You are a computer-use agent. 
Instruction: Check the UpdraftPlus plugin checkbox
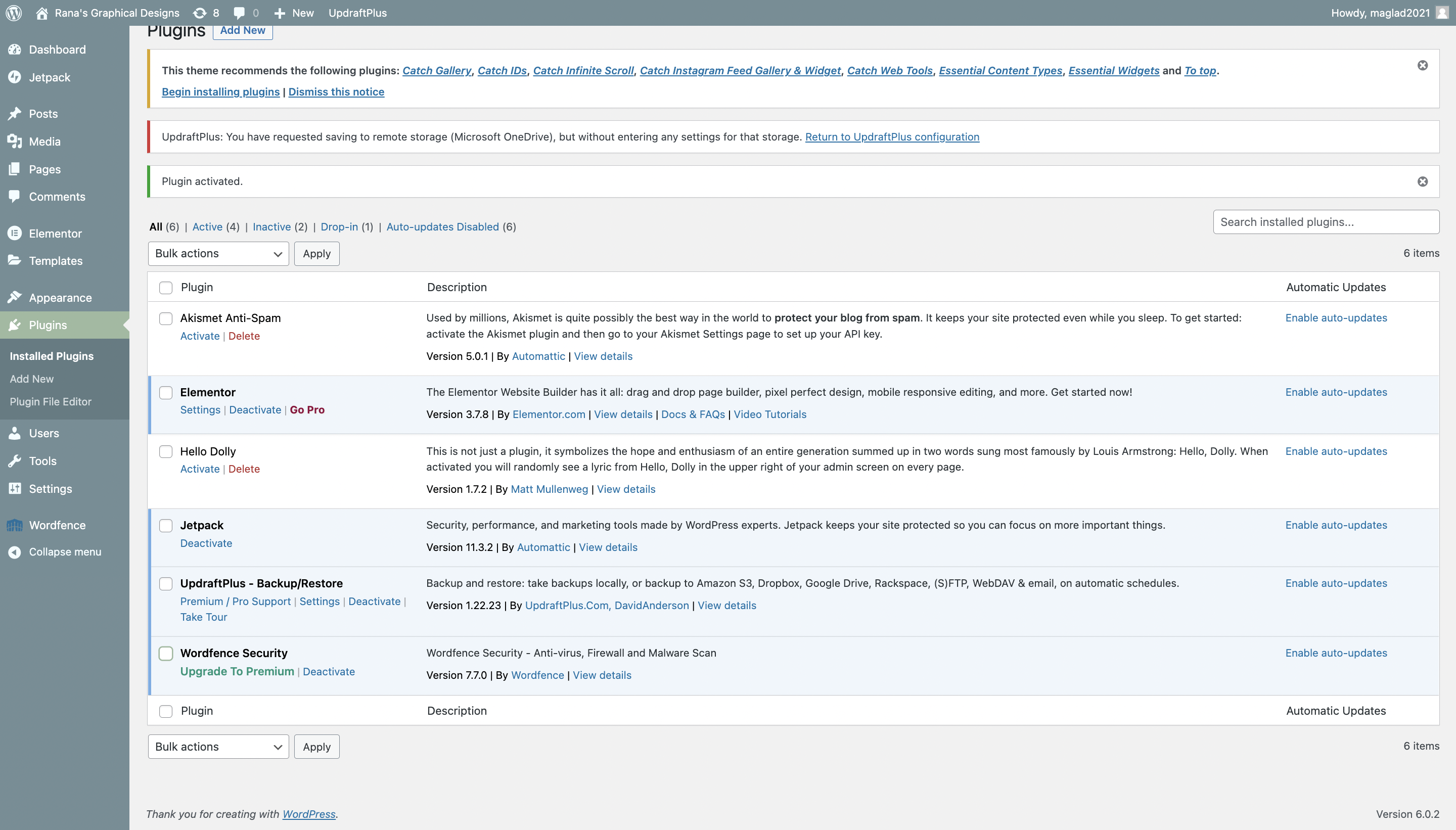click(x=165, y=584)
